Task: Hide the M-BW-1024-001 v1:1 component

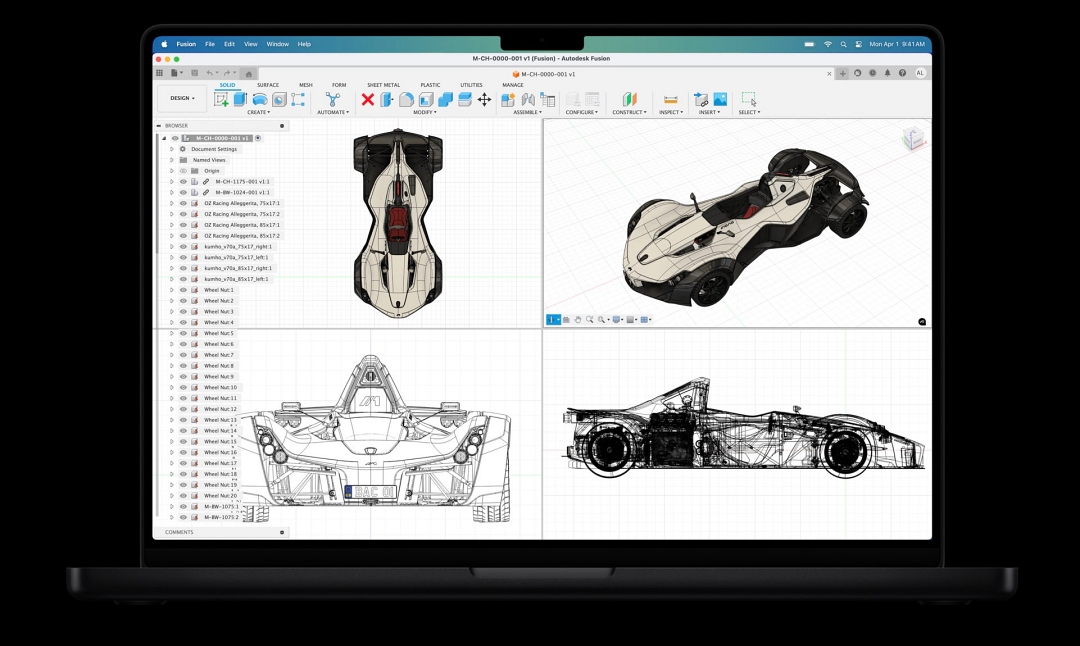Action: [x=183, y=193]
